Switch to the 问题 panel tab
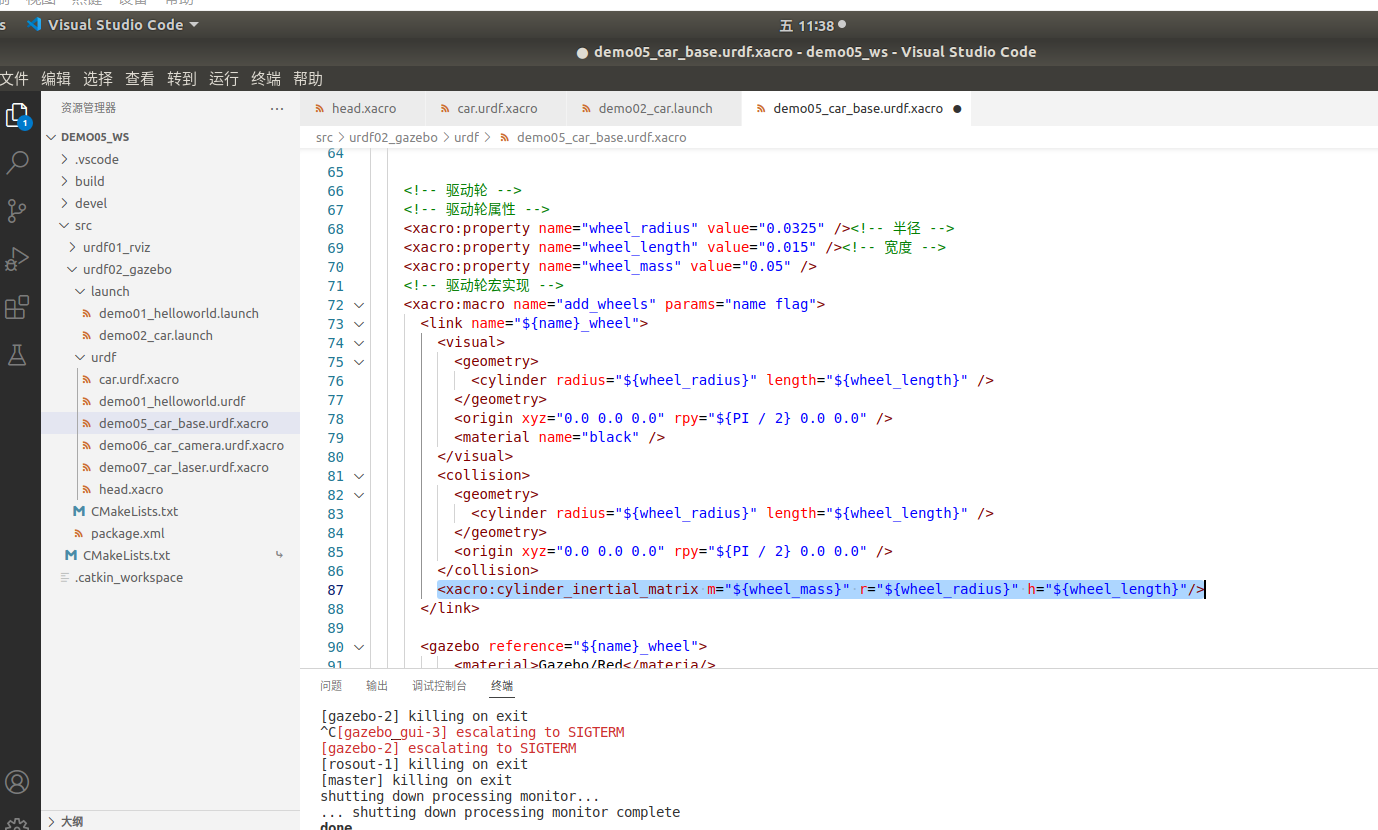Screen dimensions: 1378x830 (331, 686)
